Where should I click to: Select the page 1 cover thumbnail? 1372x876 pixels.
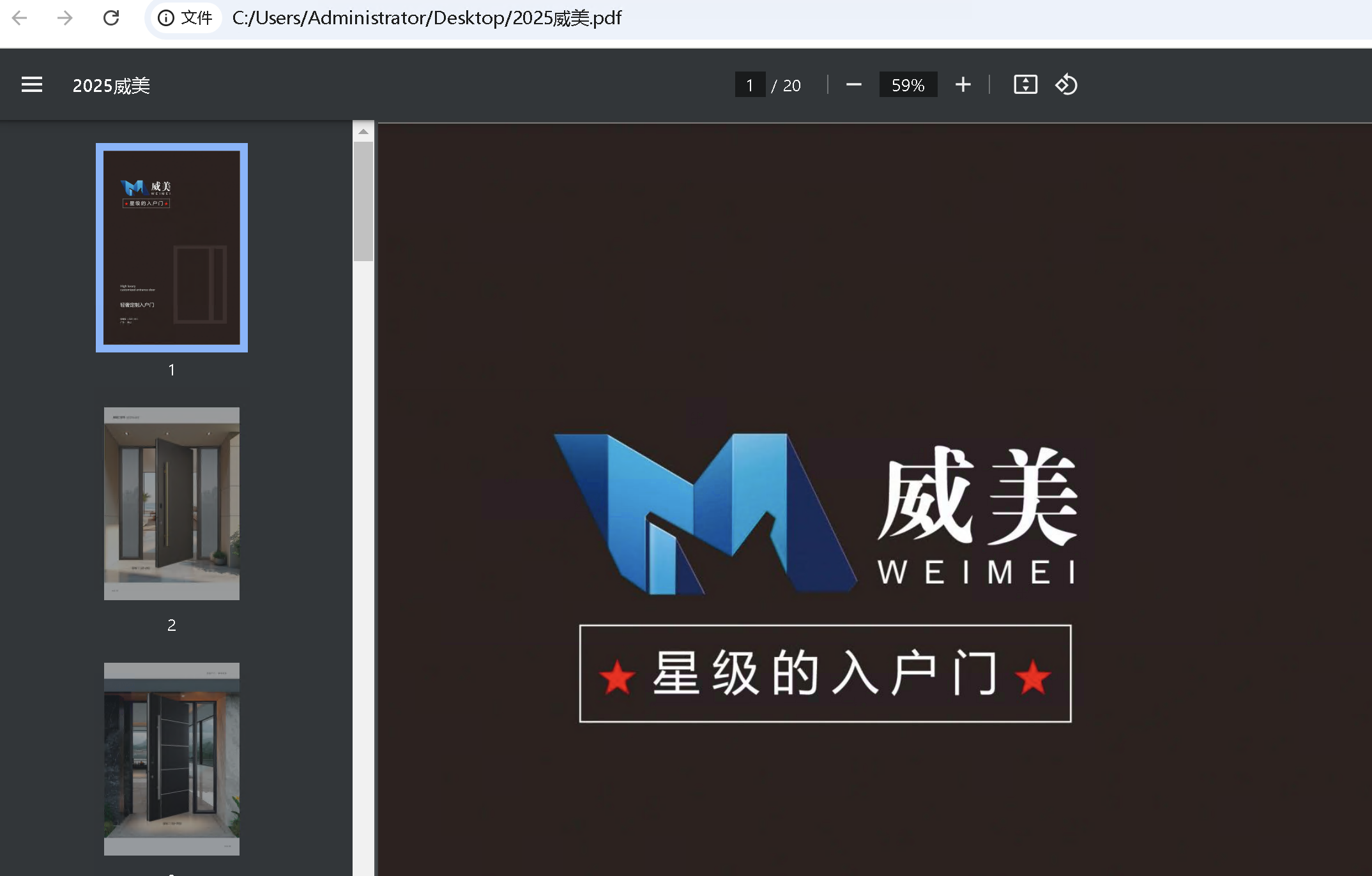pyautogui.click(x=172, y=248)
